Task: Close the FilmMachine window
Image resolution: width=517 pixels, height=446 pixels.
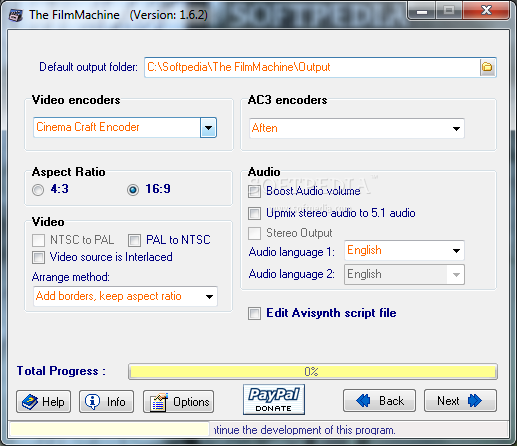Action: tap(486, 11)
